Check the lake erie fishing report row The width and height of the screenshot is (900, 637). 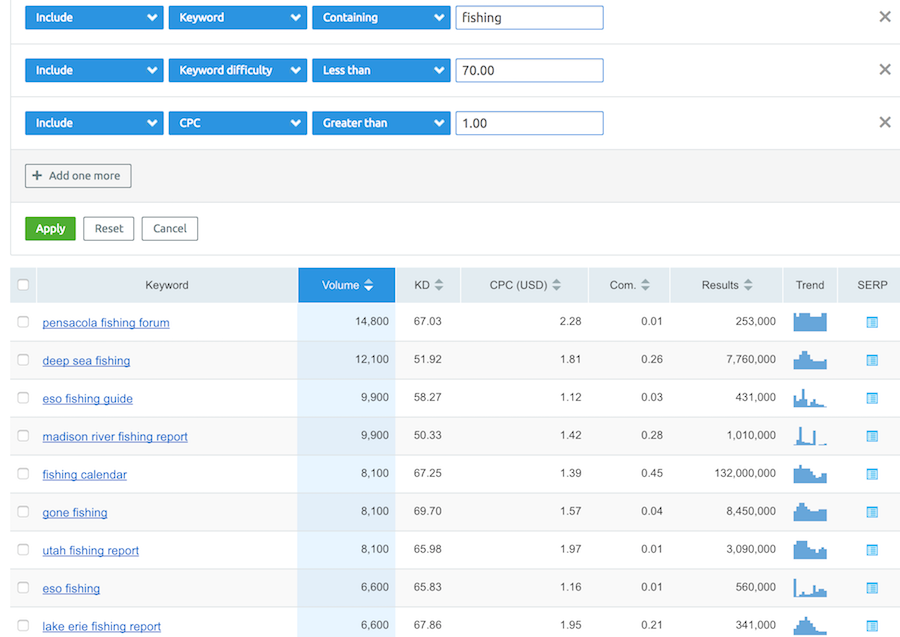[x=23, y=625]
